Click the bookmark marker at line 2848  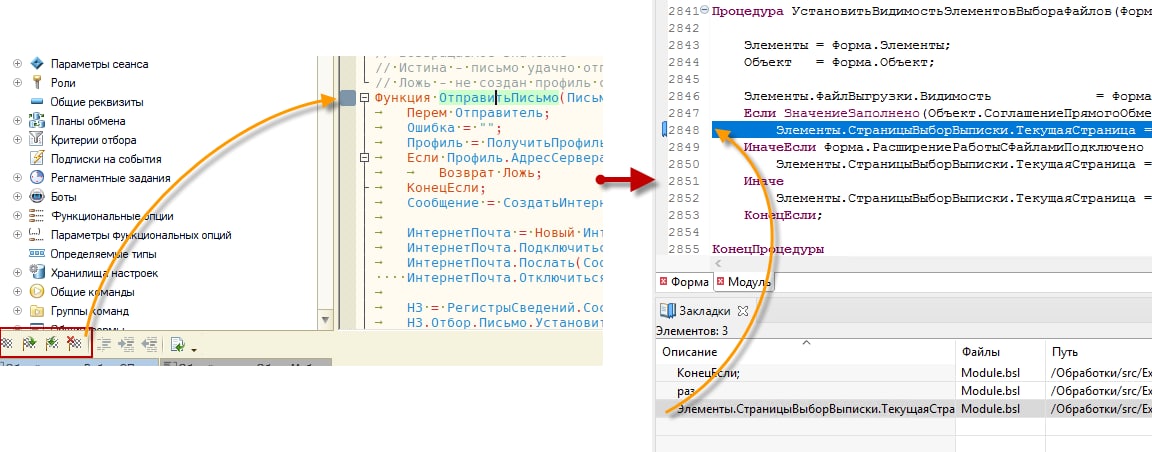[x=664, y=130]
